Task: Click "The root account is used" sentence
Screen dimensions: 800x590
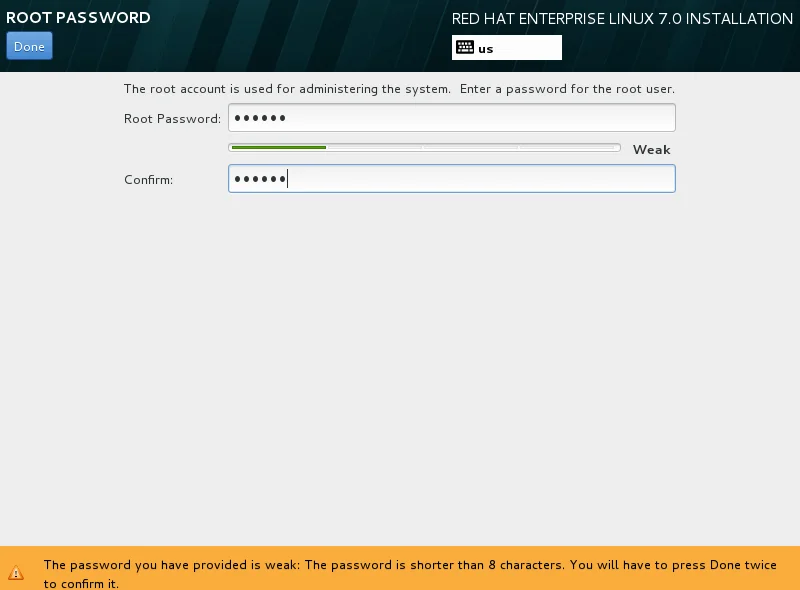Action: coord(287,89)
